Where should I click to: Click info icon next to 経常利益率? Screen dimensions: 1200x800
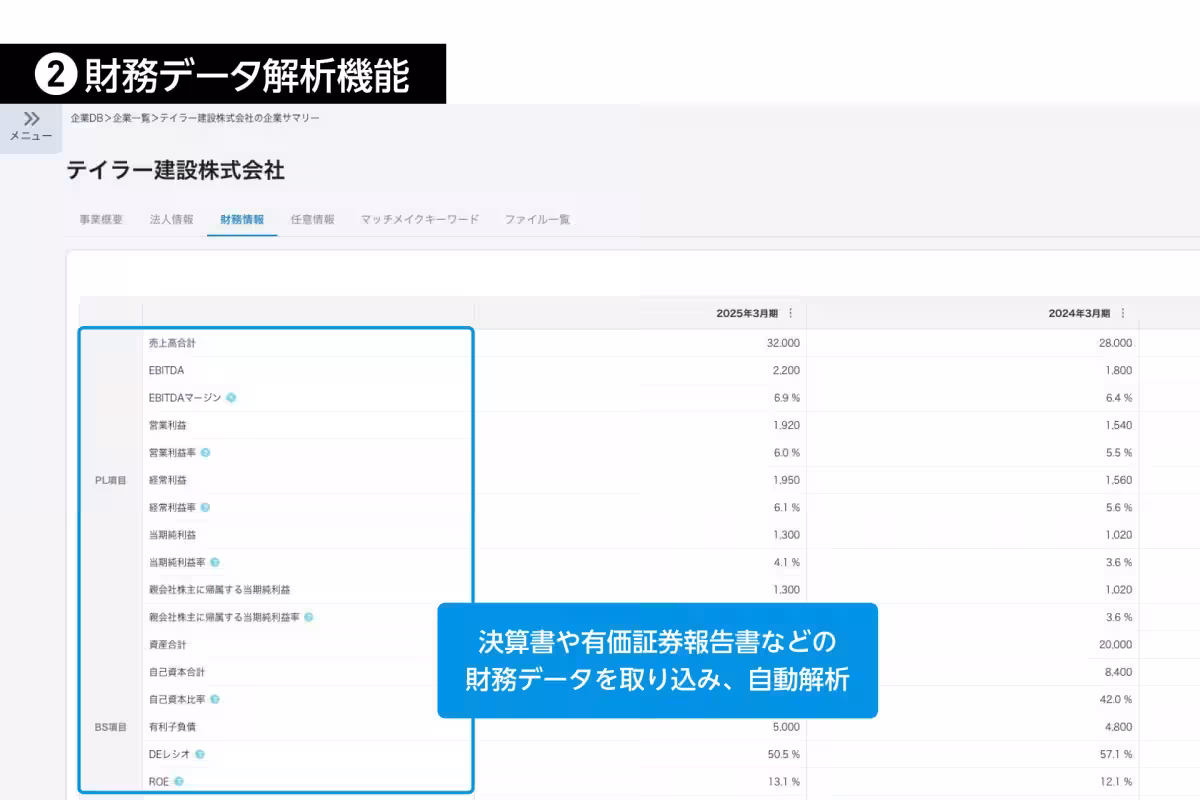pos(205,508)
